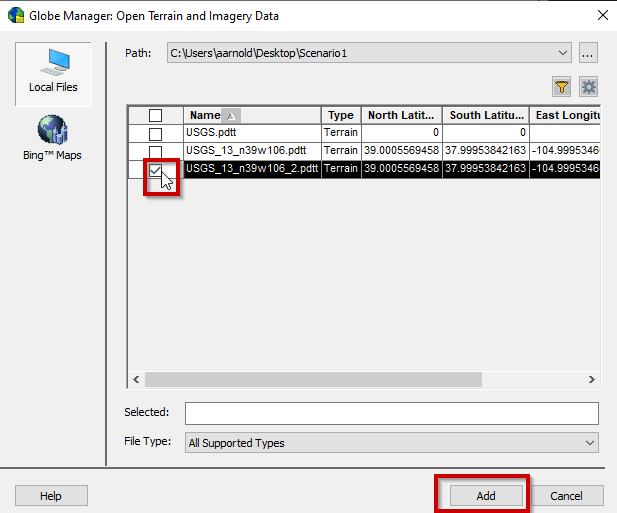Browse for path using ellipsis button
Screen dimensions: 617x513
coord(588,52)
